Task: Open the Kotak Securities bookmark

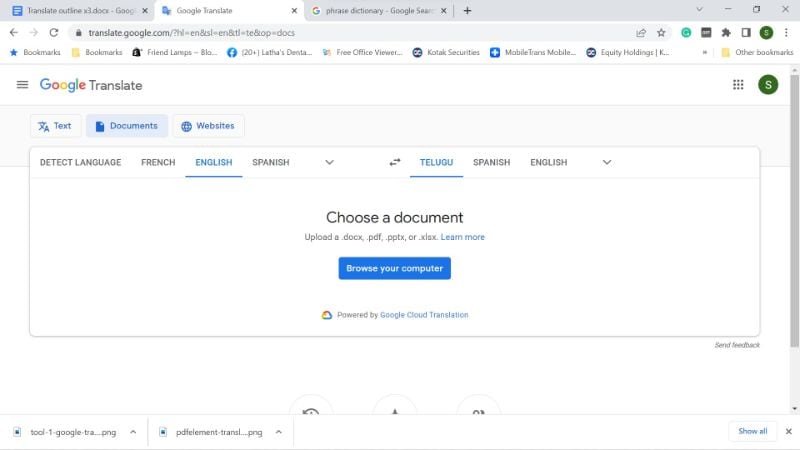Action: click(x=446, y=53)
